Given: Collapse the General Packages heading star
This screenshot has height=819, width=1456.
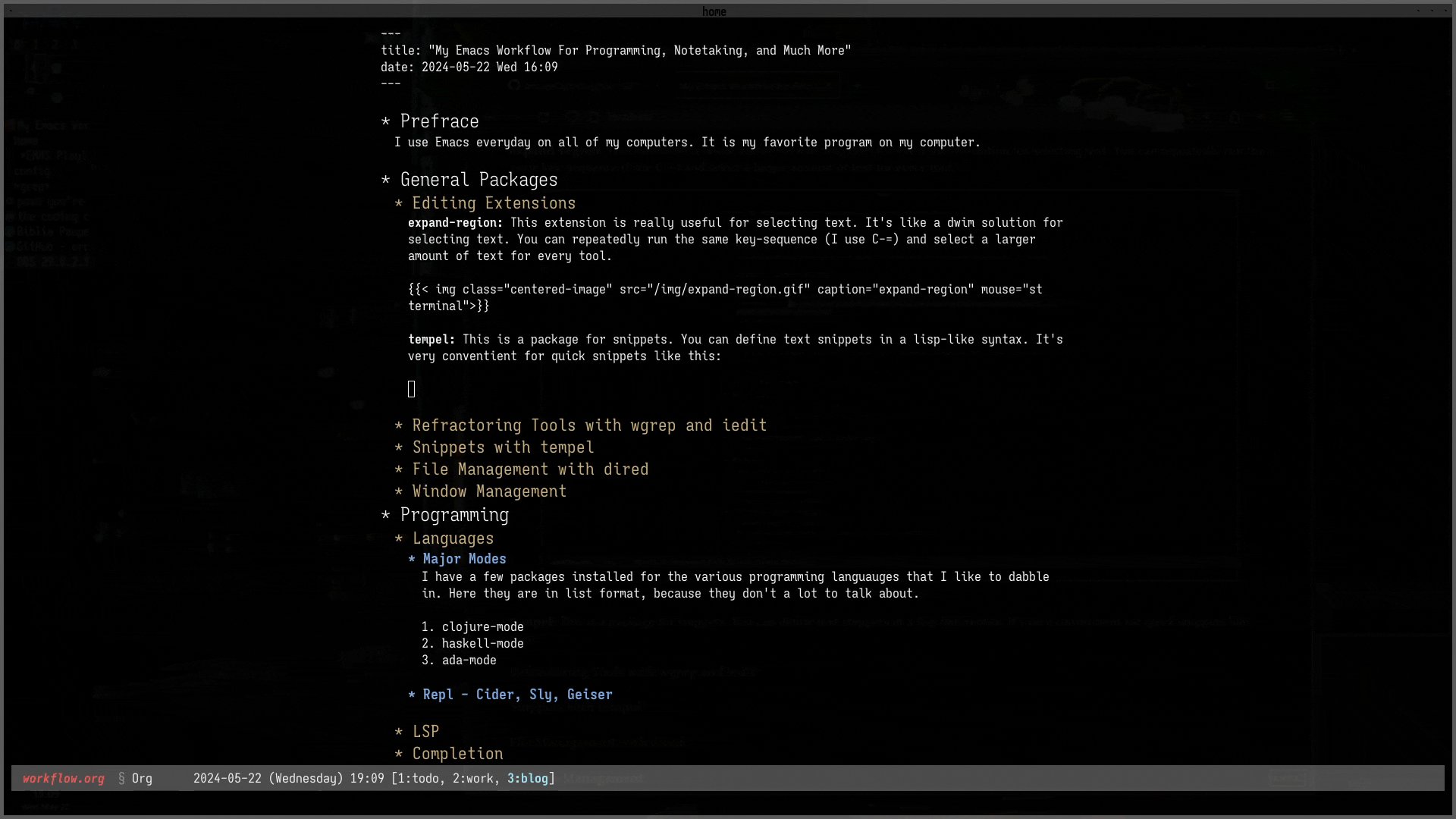Looking at the screenshot, I should 385,180.
